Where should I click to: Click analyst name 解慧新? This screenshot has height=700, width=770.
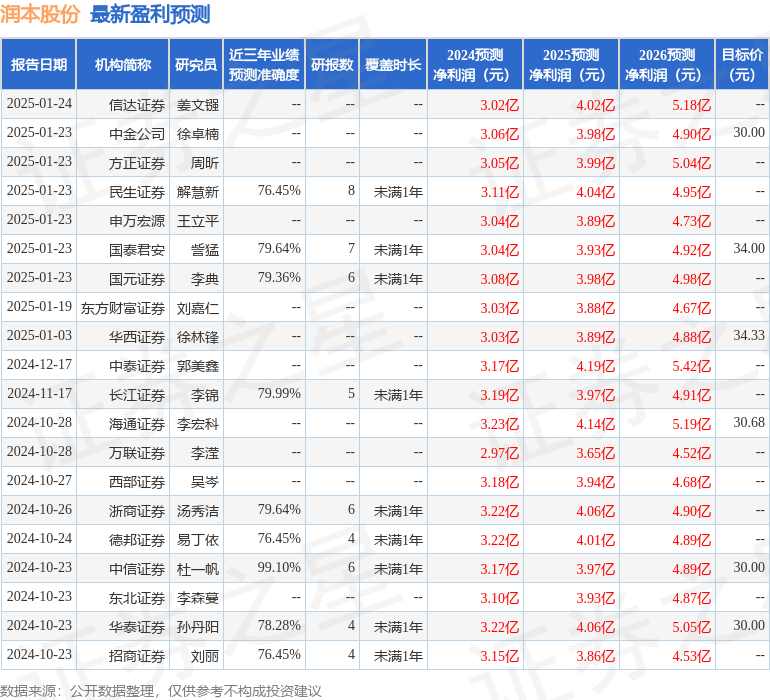(x=198, y=192)
